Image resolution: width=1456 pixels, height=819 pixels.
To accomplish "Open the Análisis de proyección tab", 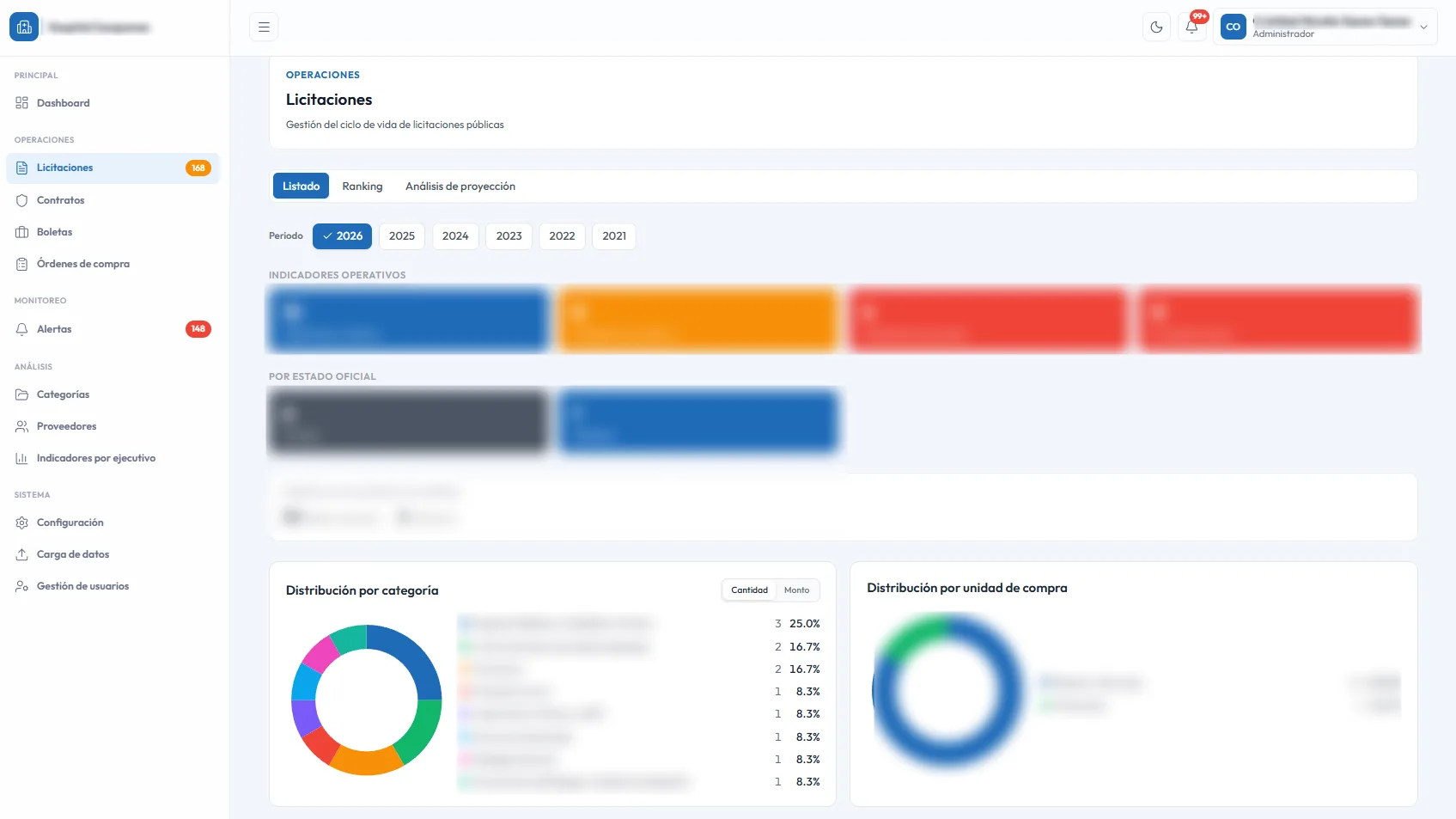I will [460, 186].
